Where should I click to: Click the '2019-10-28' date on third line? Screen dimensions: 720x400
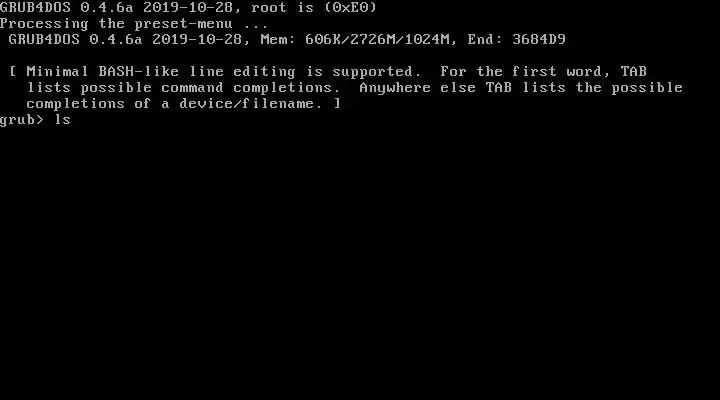tap(197, 39)
